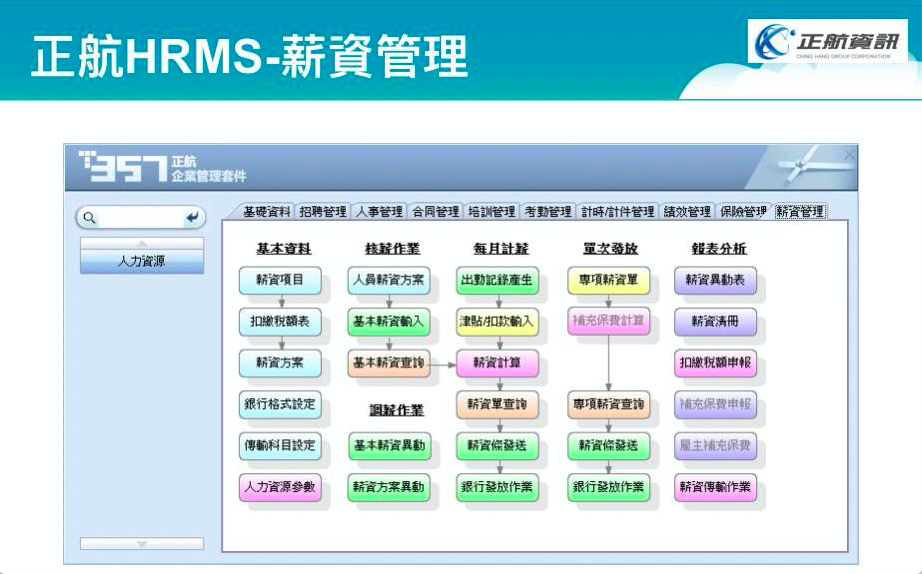Open 扣繳稅額申報

coord(715,363)
